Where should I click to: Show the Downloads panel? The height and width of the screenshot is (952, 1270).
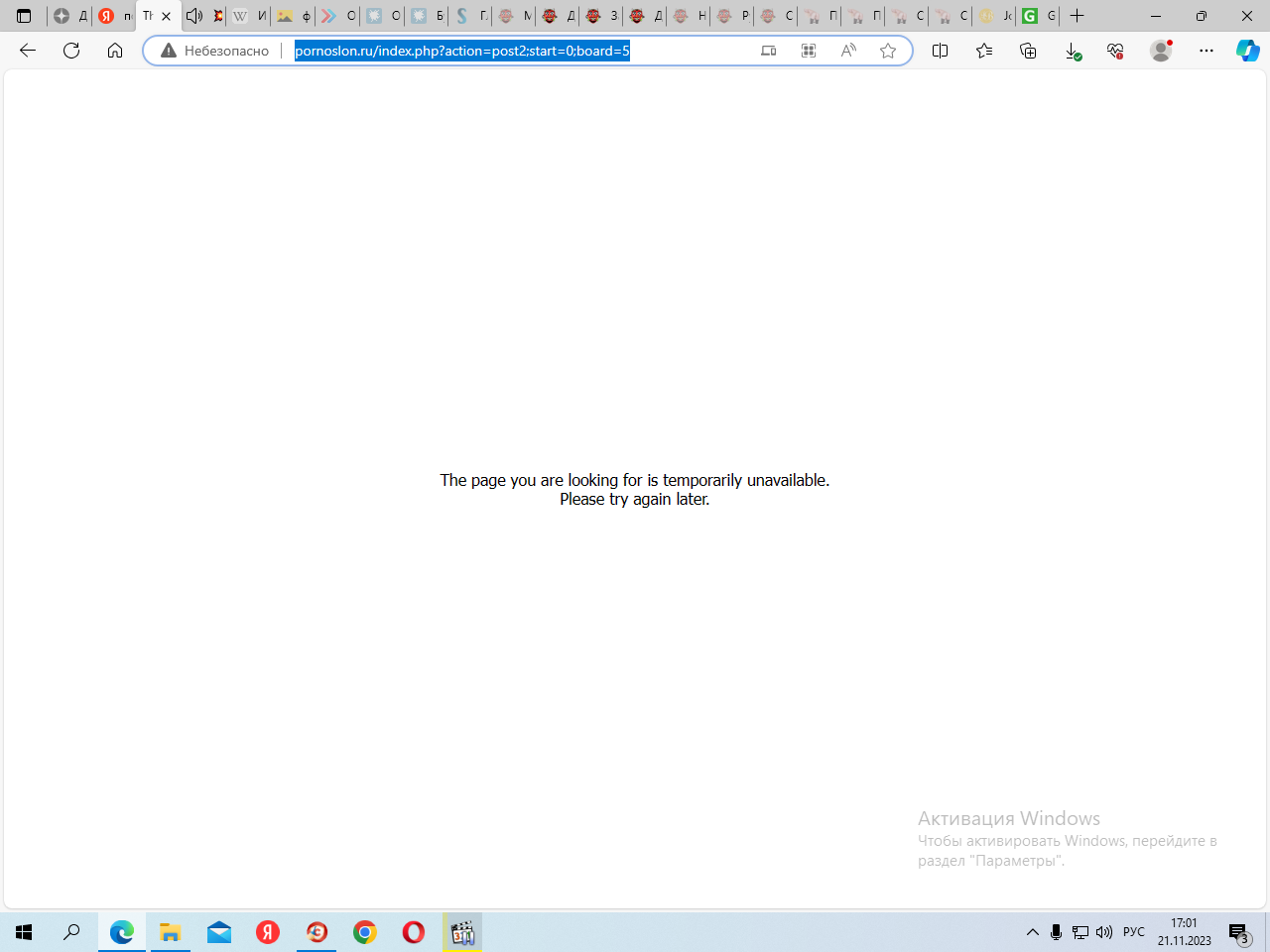pos(1073,51)
